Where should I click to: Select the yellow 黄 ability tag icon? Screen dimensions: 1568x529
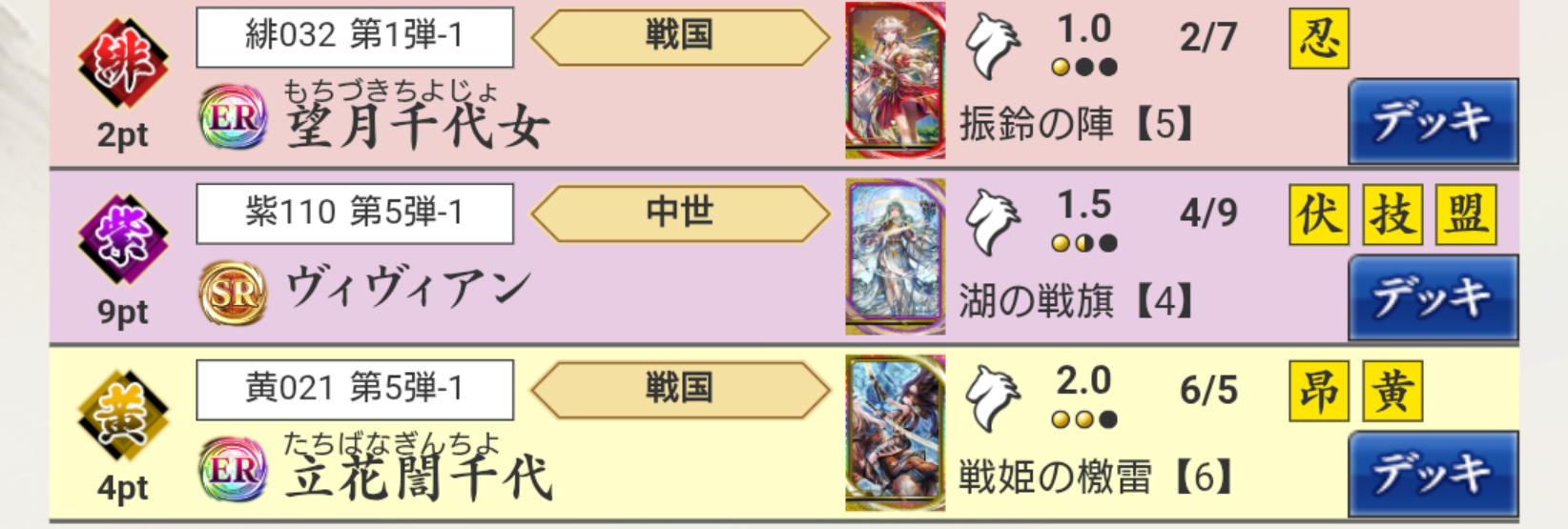[1393, 391]
